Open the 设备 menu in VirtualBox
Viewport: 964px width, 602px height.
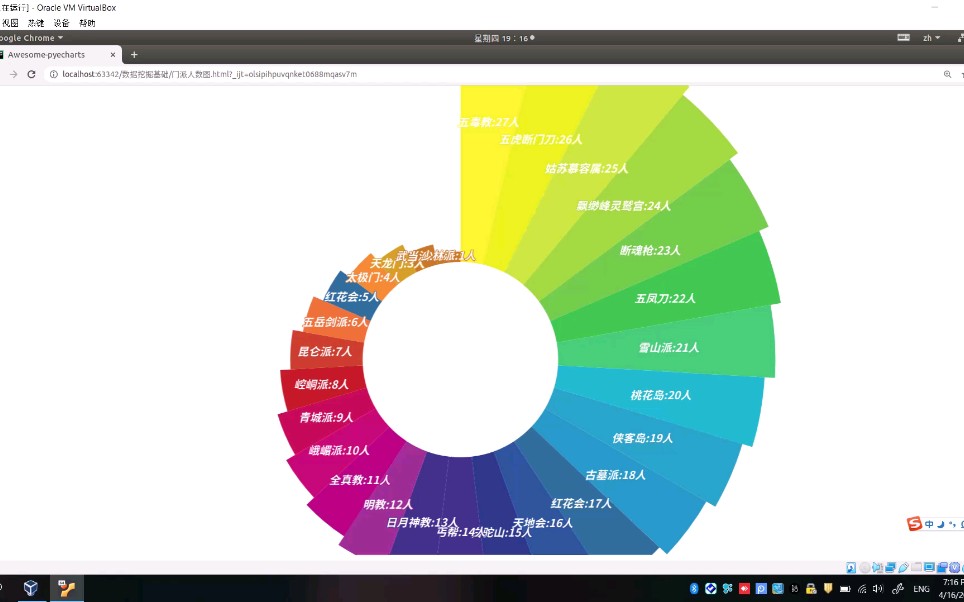[x=61, y=23]
